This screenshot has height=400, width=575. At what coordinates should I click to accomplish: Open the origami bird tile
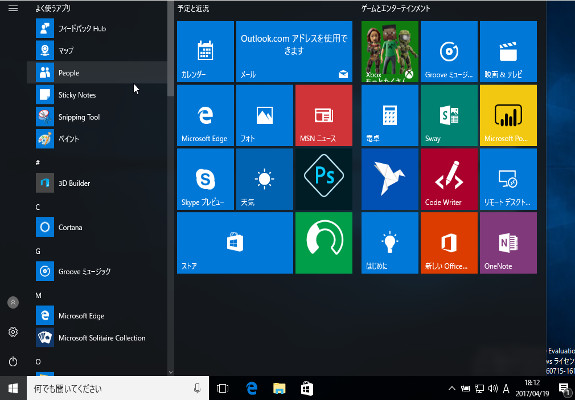pyautogui.click(x=390, y=179)
